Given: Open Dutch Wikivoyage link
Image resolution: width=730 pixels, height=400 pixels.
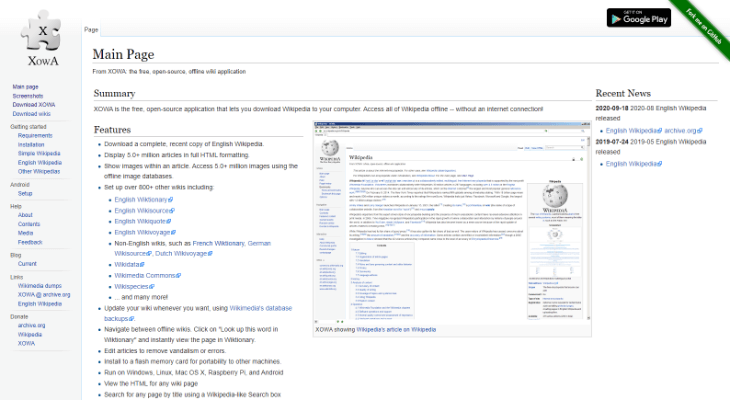Looking at the screenshot, I should point(184,254).
